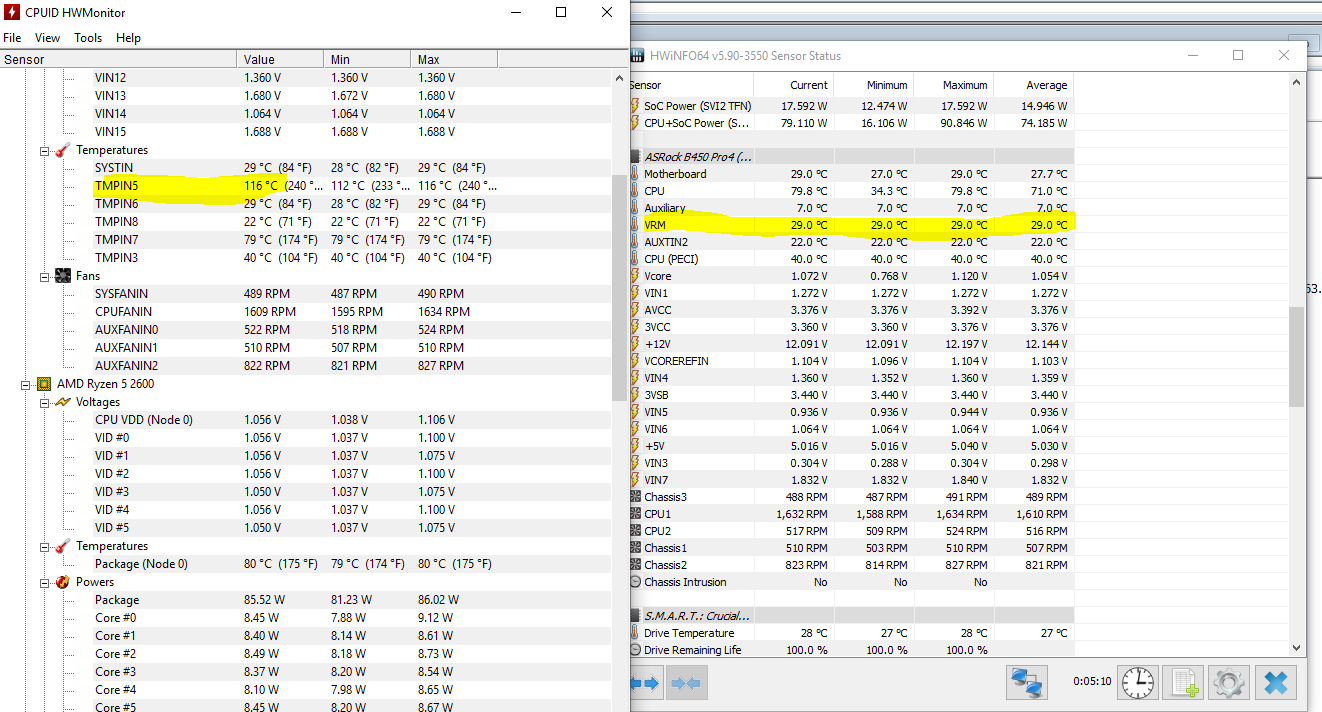Click the HWiNFO collapse-arrows button
Image resolution: width=1322 pixels, height=712 pixels.
point(685,683)
